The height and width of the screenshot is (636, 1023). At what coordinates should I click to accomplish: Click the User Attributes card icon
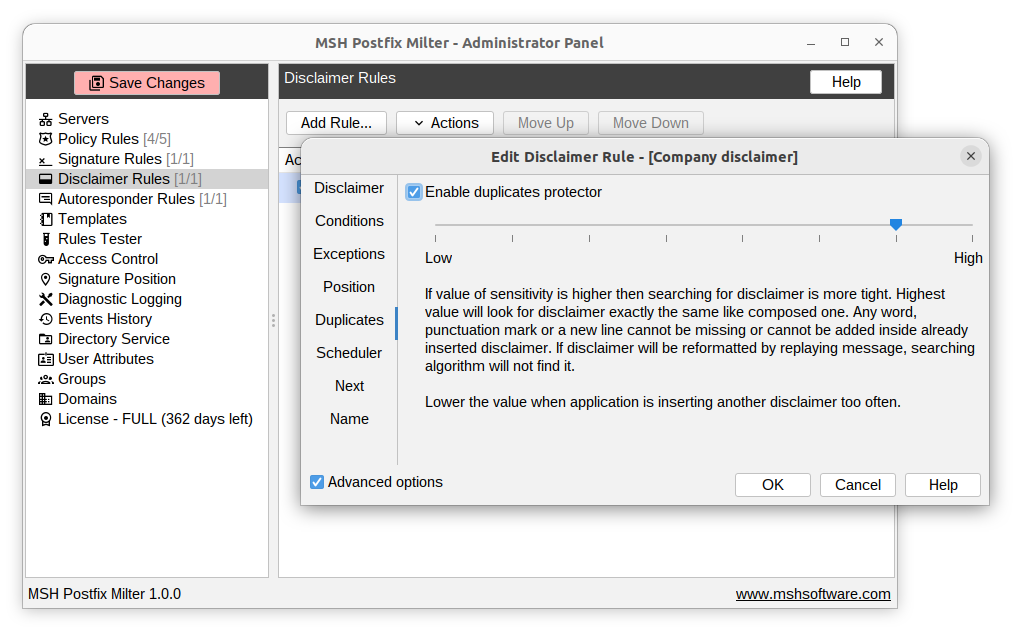[x=46, y=359]
